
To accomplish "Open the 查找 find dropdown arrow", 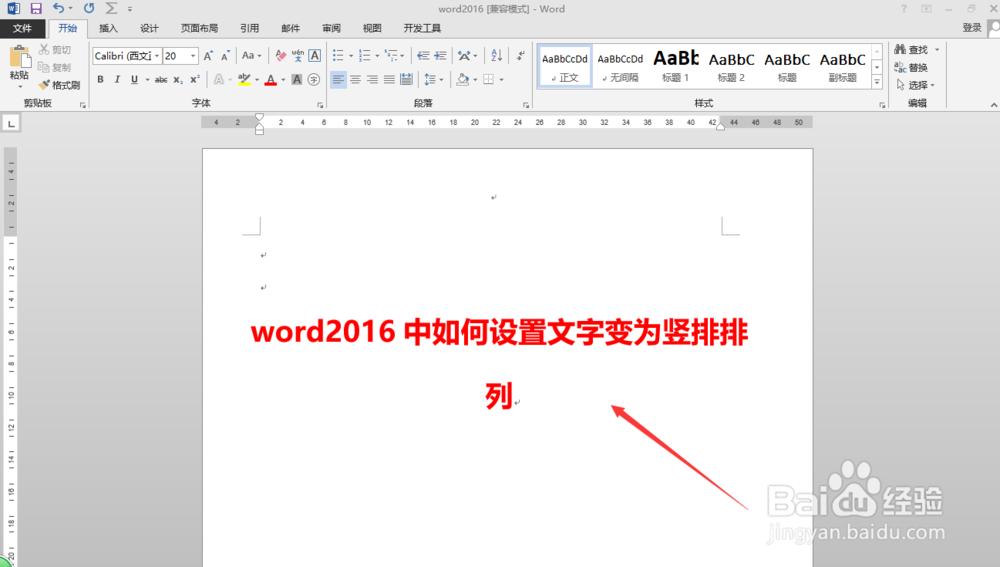I will click(937, 50).
